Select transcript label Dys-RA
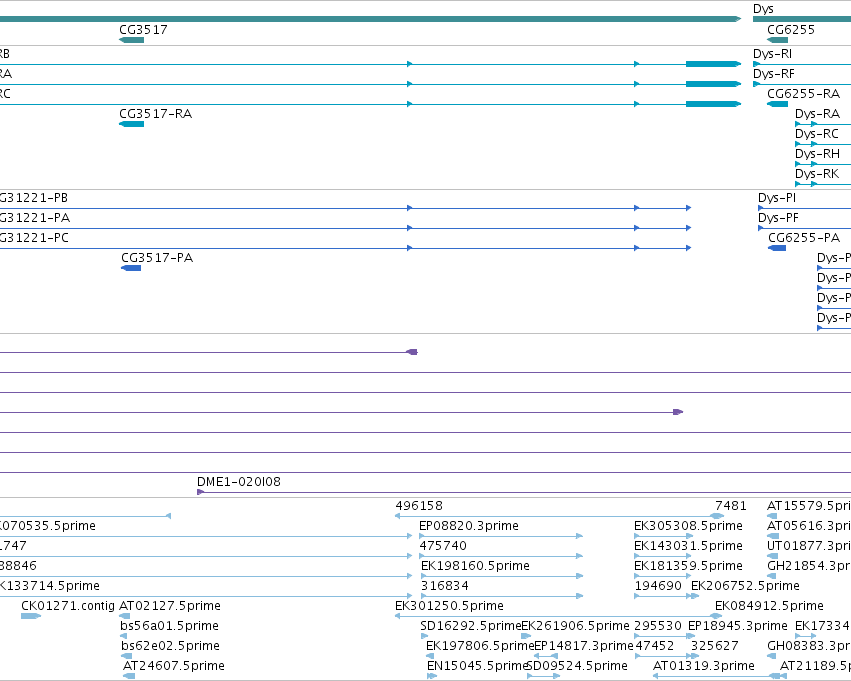The image size is (851, 681). 817,114
